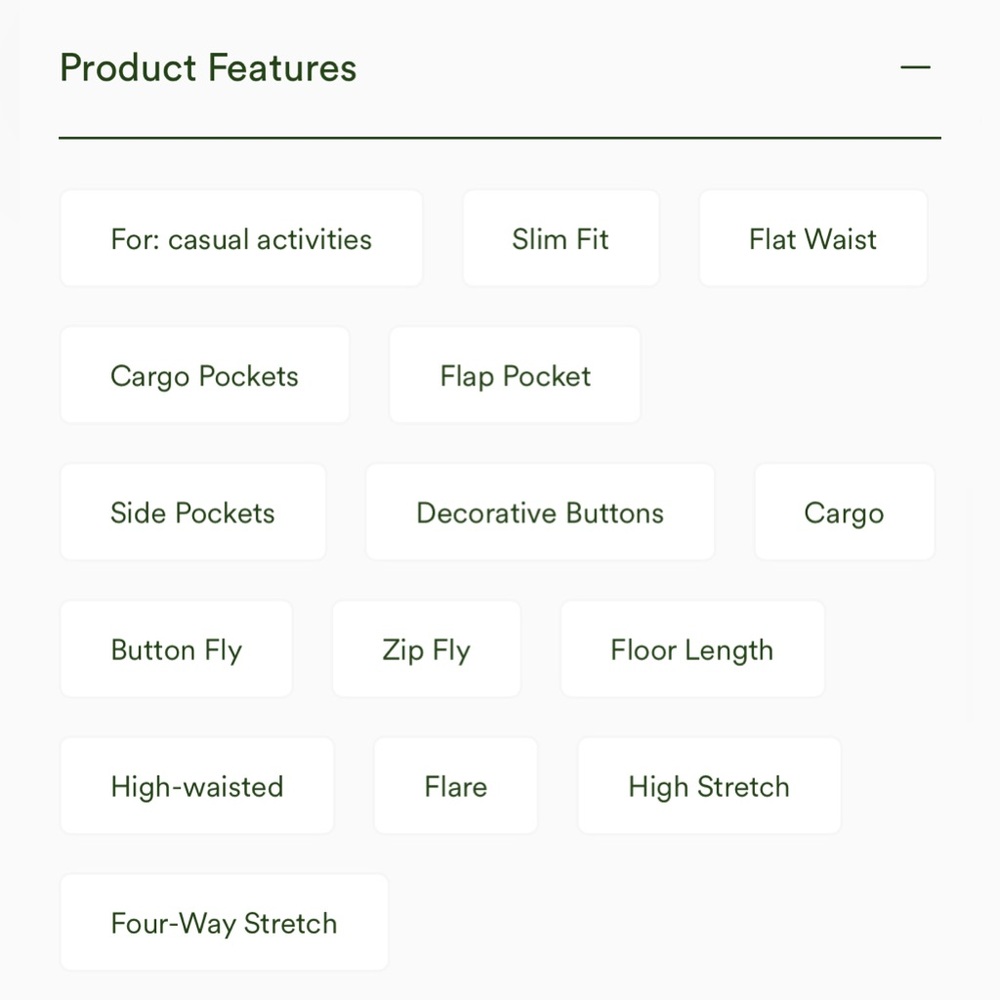Select the Zip Fly tag

(426, 649)
